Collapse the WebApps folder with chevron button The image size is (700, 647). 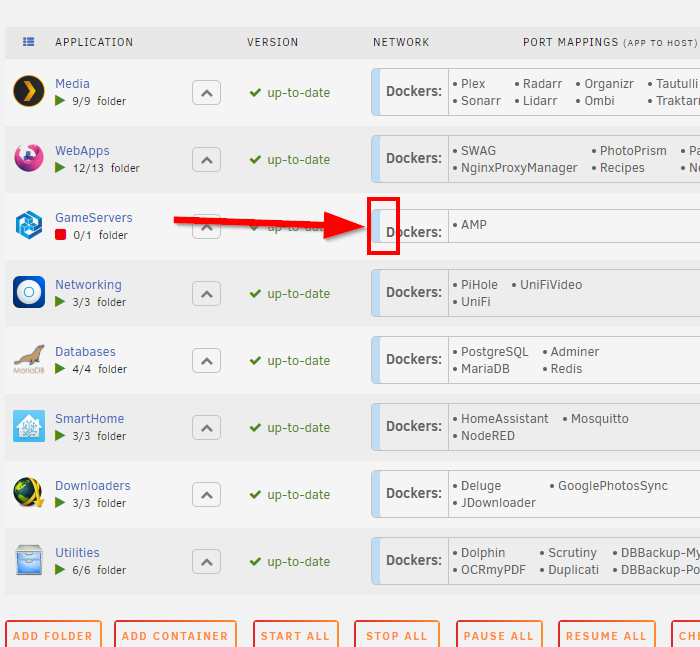point(206,160)
